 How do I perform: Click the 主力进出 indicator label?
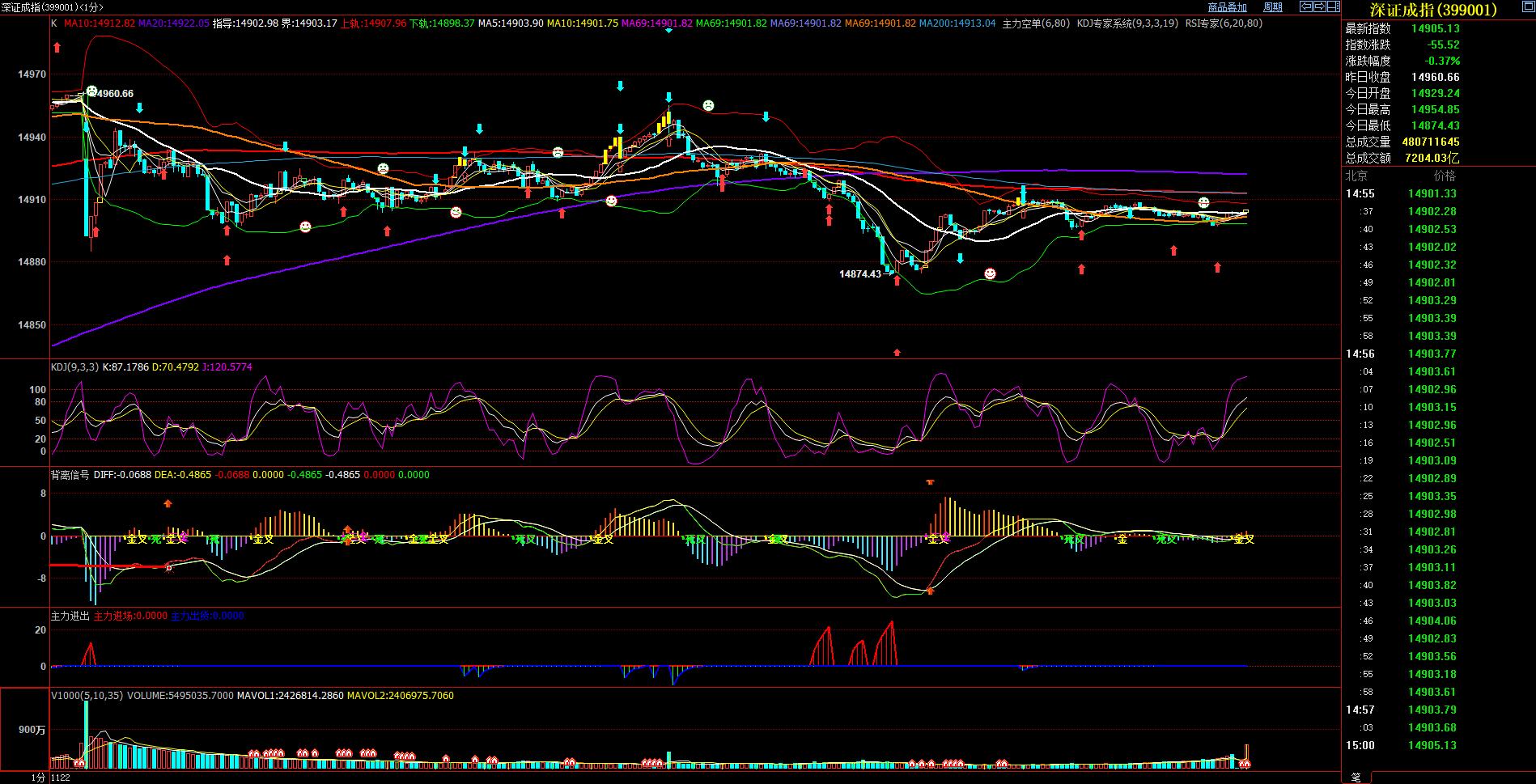point(70,616)
